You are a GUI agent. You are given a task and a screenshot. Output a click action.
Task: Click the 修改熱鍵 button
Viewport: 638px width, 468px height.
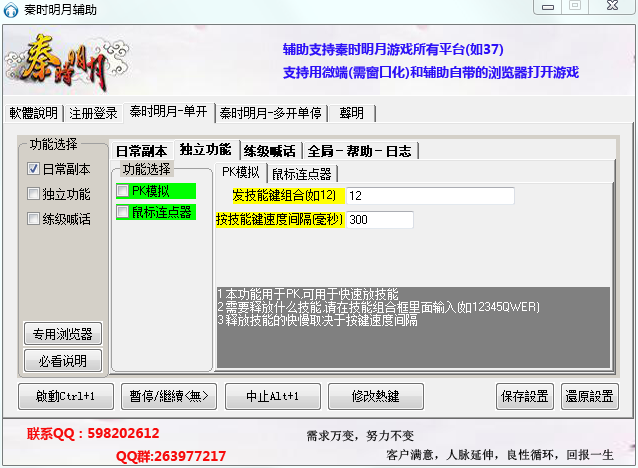pos(375,396)
